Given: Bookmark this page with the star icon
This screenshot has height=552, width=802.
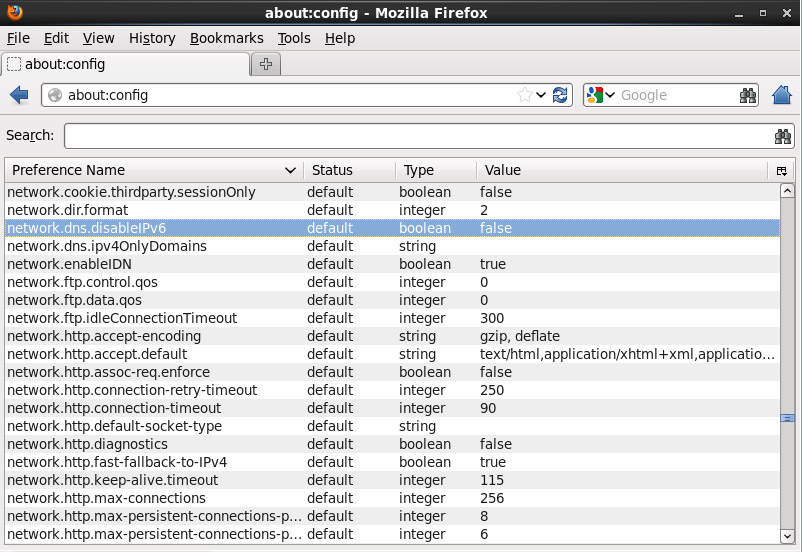Looking at the screenshot, I should point(524,95).
